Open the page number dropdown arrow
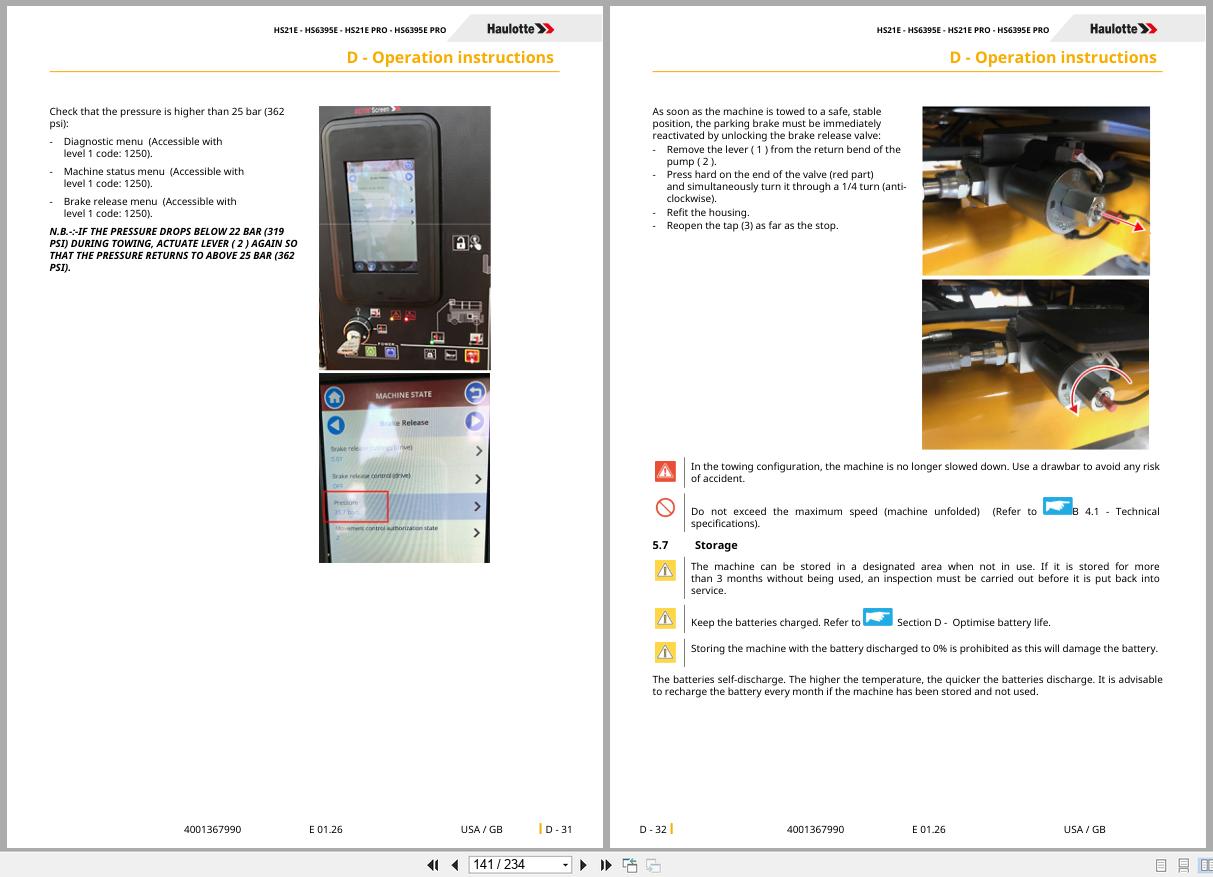1213x877 pixels. [x=565, y=865]
